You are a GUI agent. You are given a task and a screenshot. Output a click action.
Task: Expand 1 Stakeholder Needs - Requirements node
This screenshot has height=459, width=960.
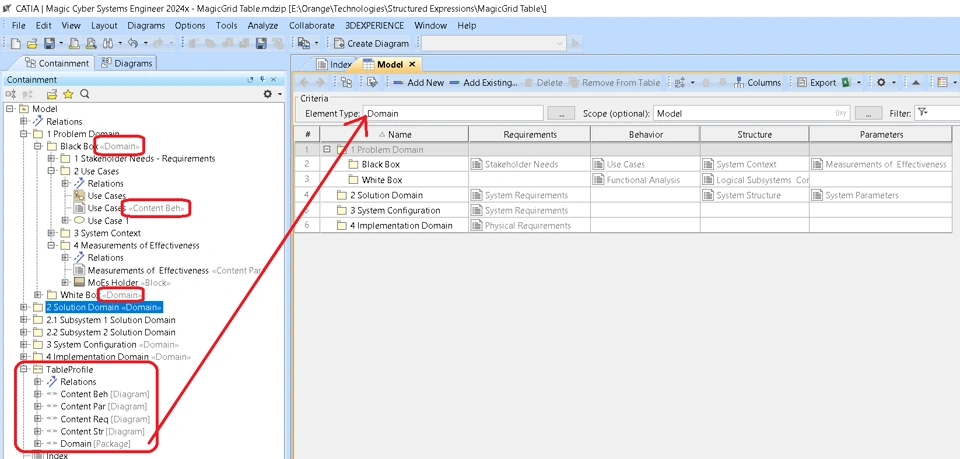point(51,159)
